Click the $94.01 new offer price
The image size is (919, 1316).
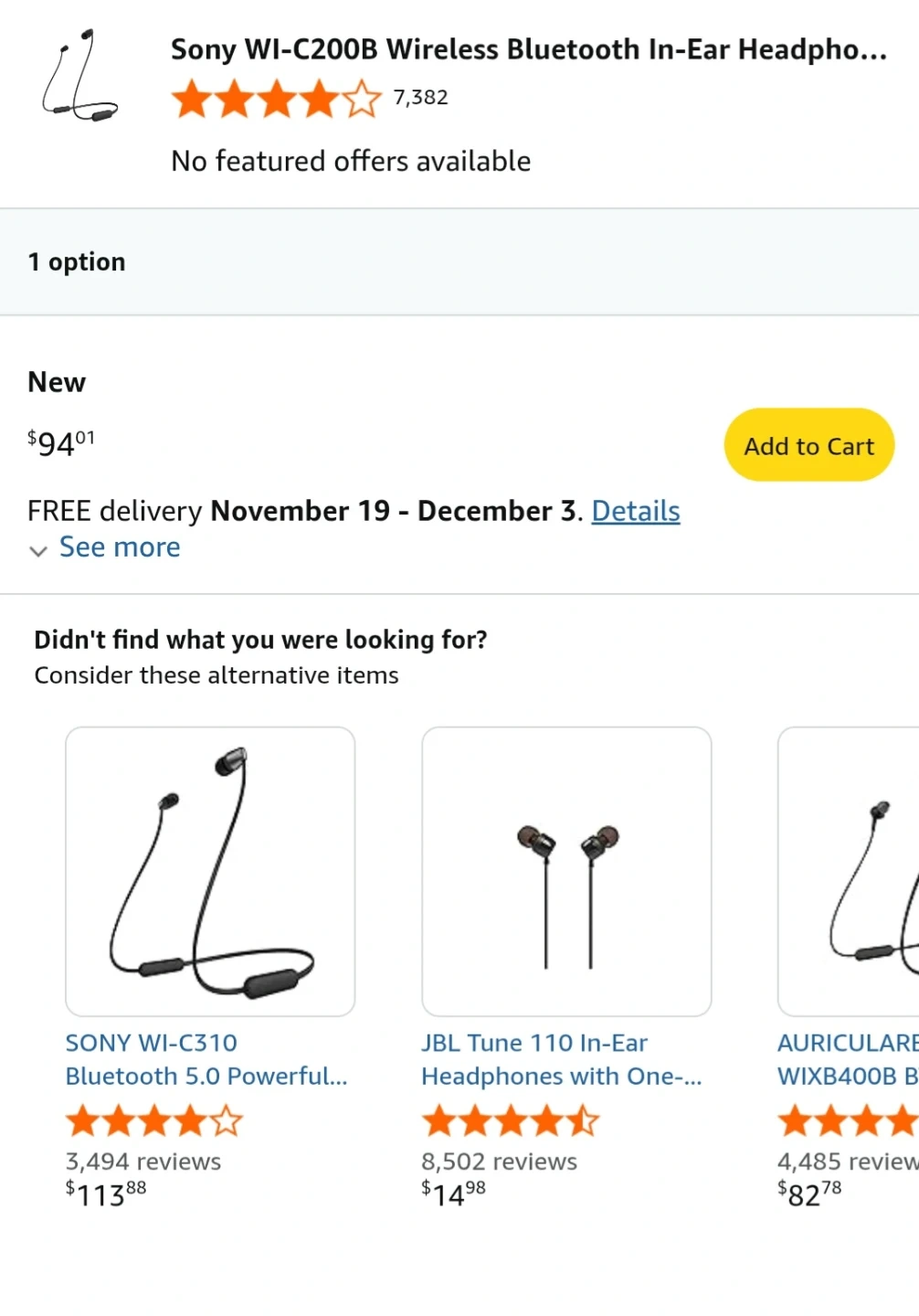coord(61,443)
